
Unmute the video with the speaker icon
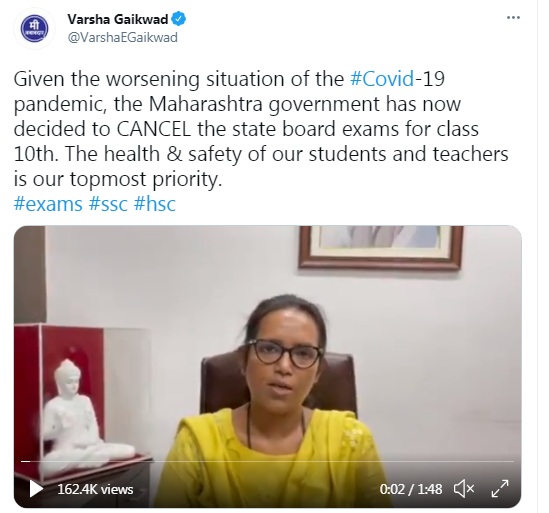pos(464,488)
